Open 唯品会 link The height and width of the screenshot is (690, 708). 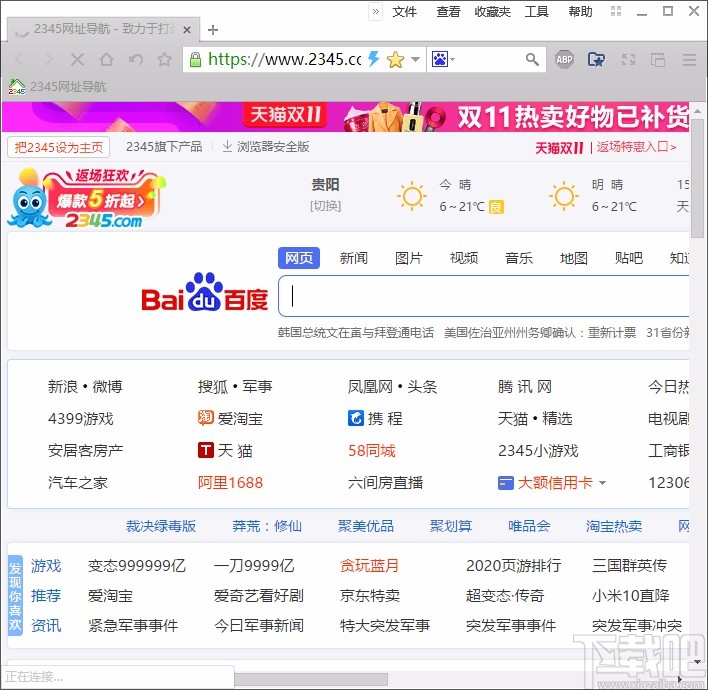(529, 526)
